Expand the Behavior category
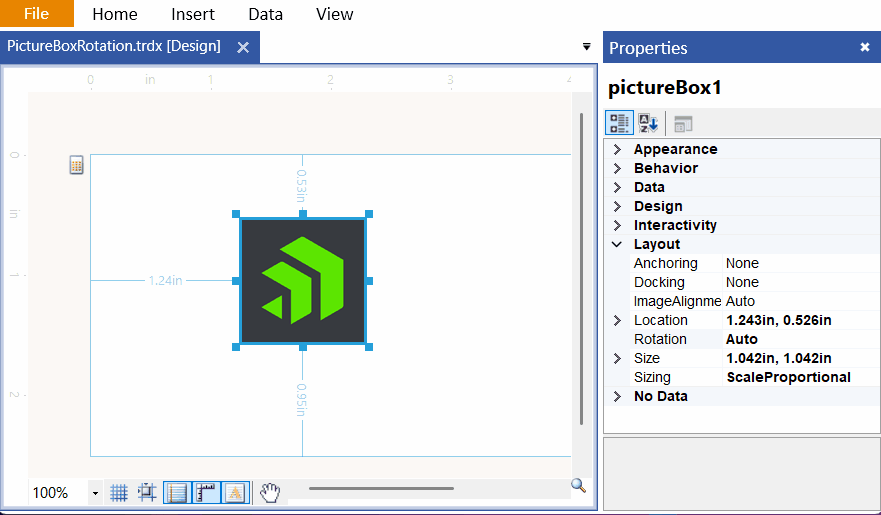Image resolution: width=881 pixels, height=515 pixels. tap(617, 168)
